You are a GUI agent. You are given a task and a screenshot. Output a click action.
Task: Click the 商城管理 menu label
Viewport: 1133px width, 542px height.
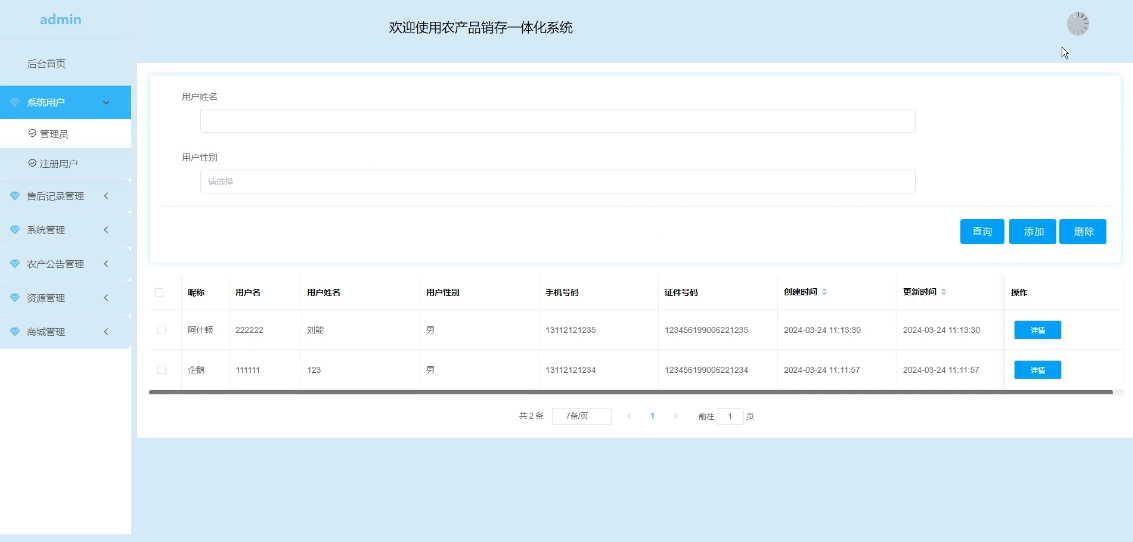point(46,332)
